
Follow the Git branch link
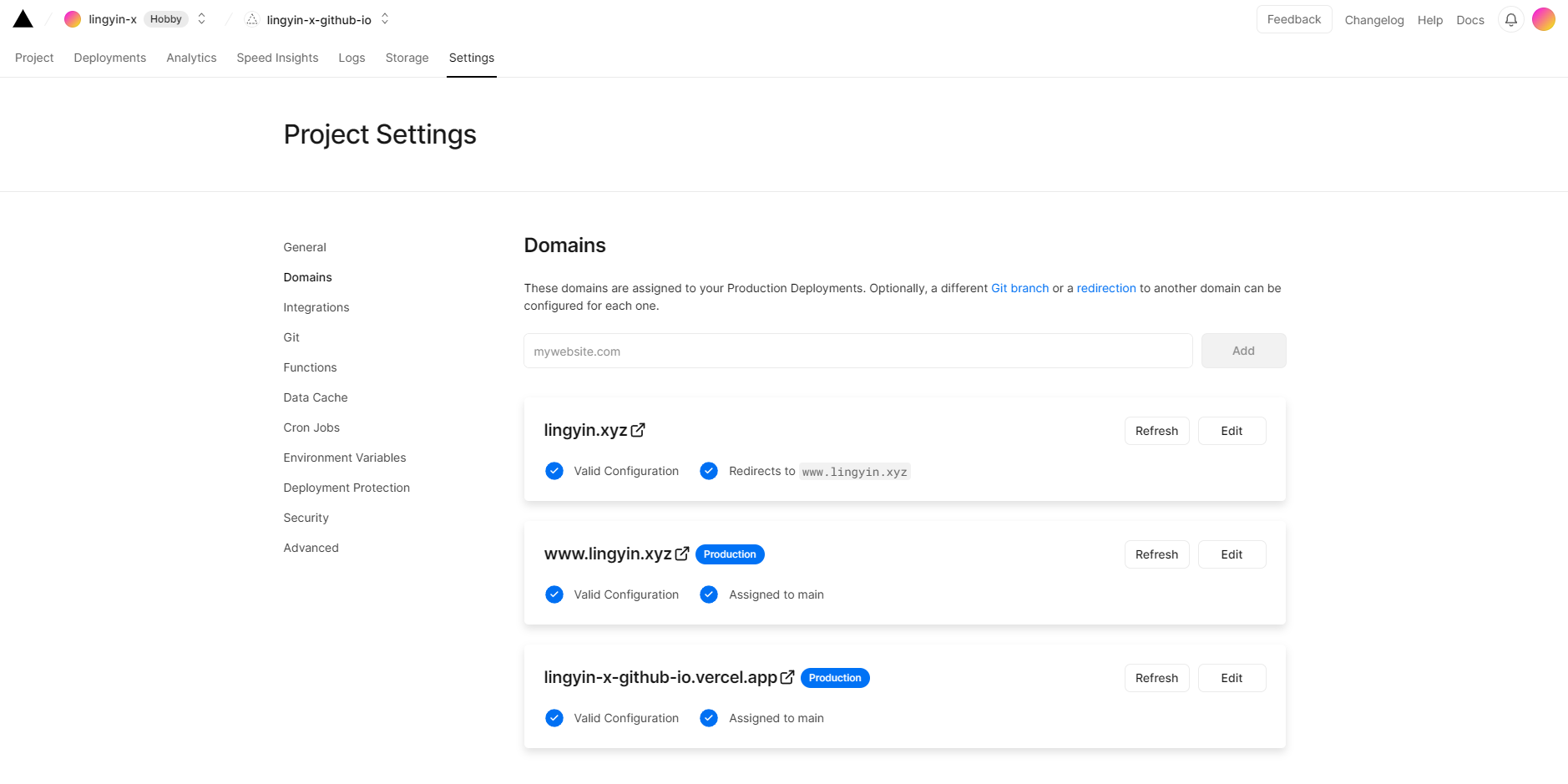pyautogui.click(x=1019, y=288)
